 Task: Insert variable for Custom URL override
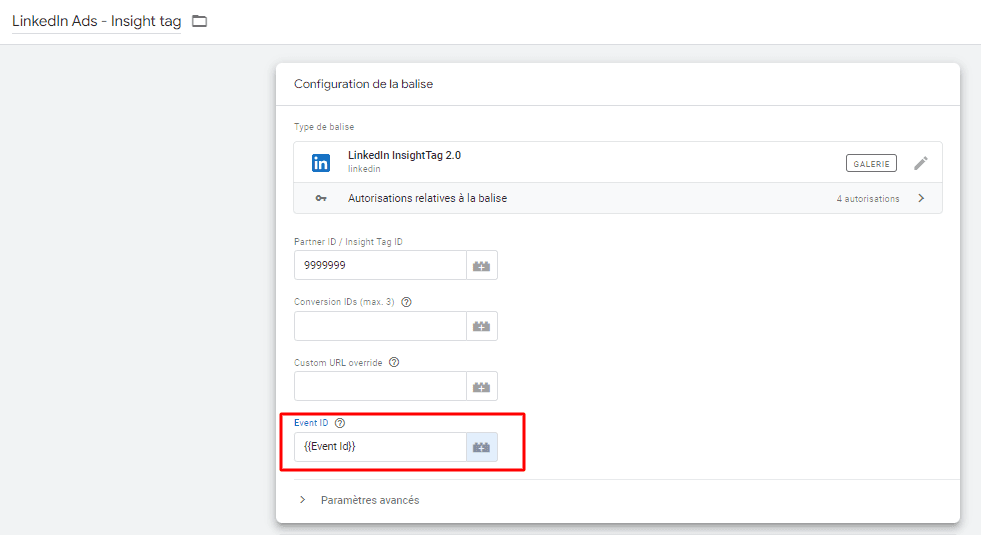pyautogui.click(x=482, y=386)
